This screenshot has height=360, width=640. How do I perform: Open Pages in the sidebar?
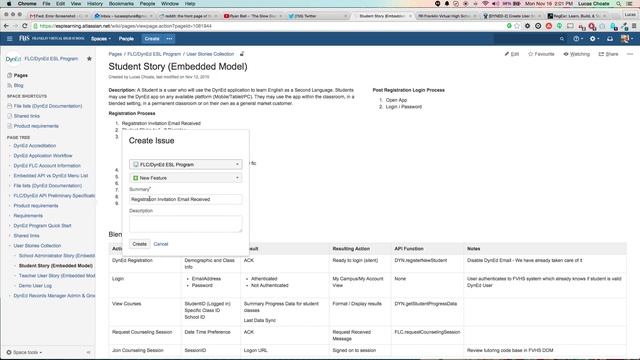pyautogui.click(x=20, y=76)
